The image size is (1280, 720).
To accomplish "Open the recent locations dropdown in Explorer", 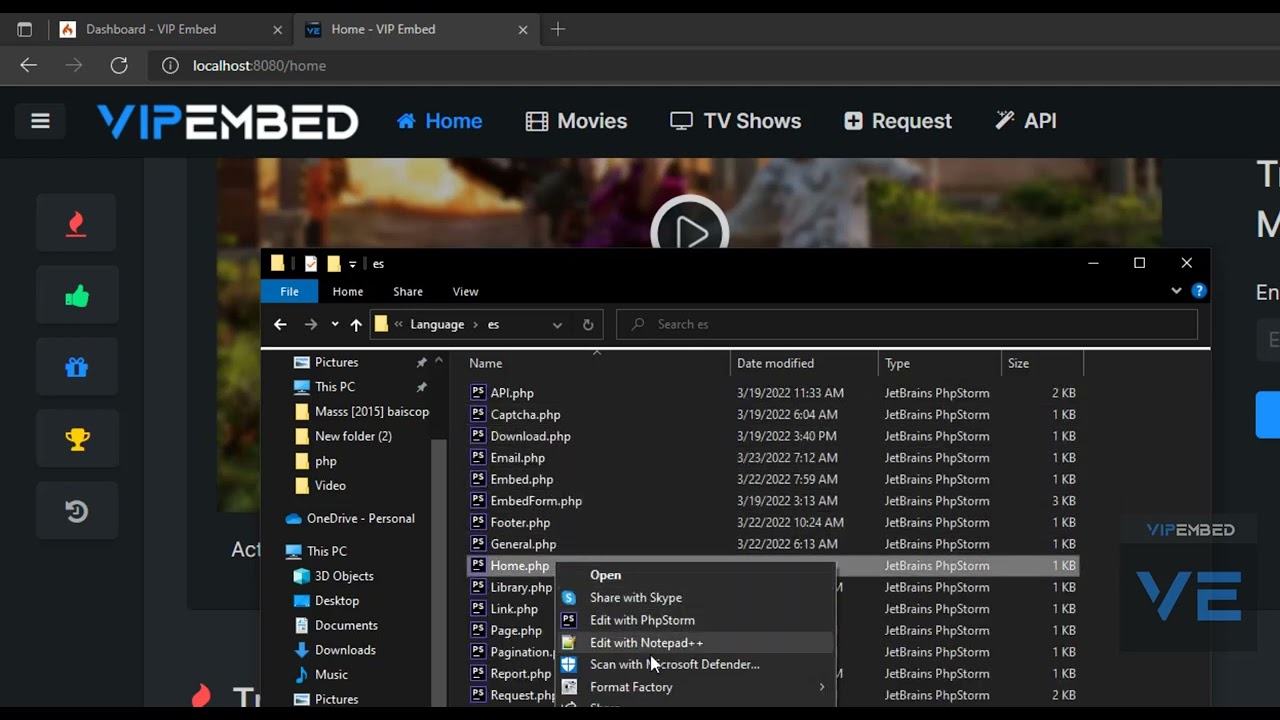I will coord(334,324).
